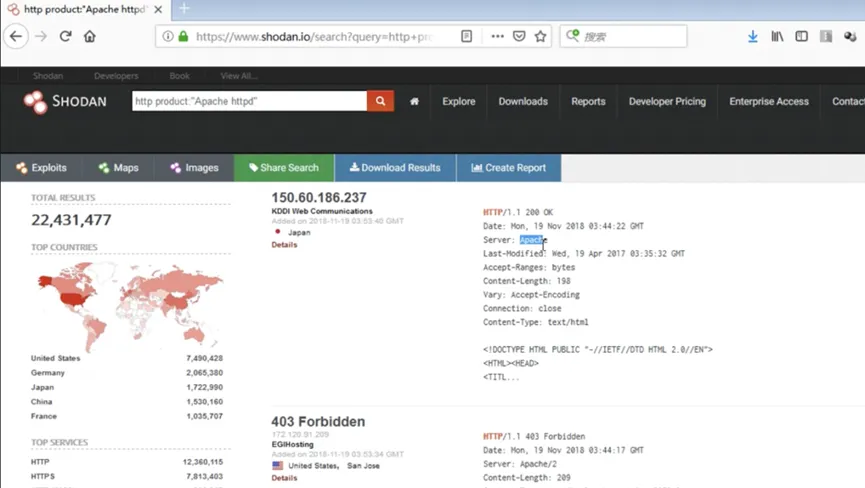Click the Shodan logo
Image resolution: width=865 pixels, height=488 pixels.
(65, 102)
